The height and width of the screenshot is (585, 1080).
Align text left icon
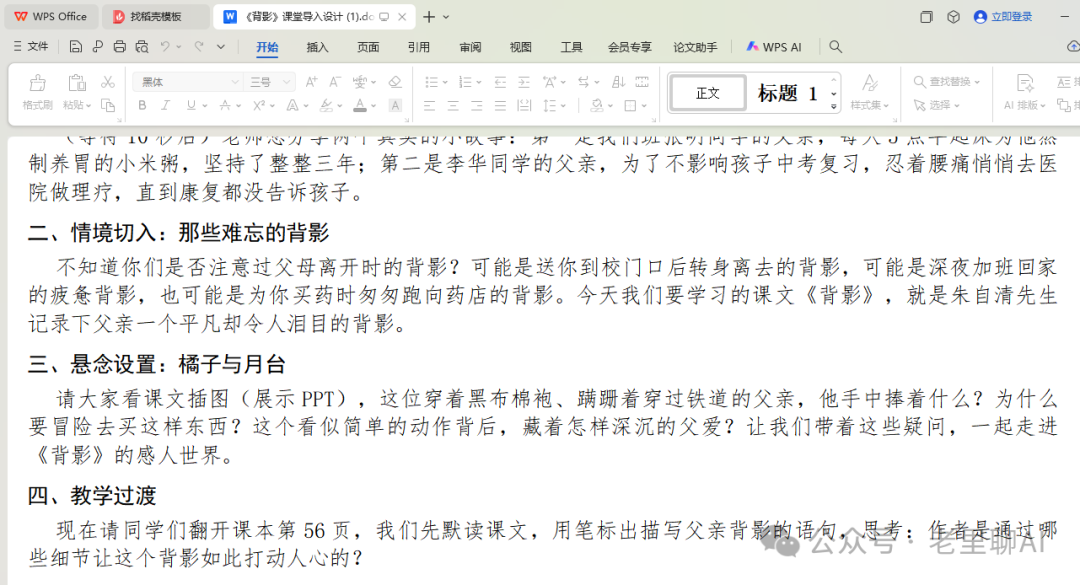(x=429, y=105)
